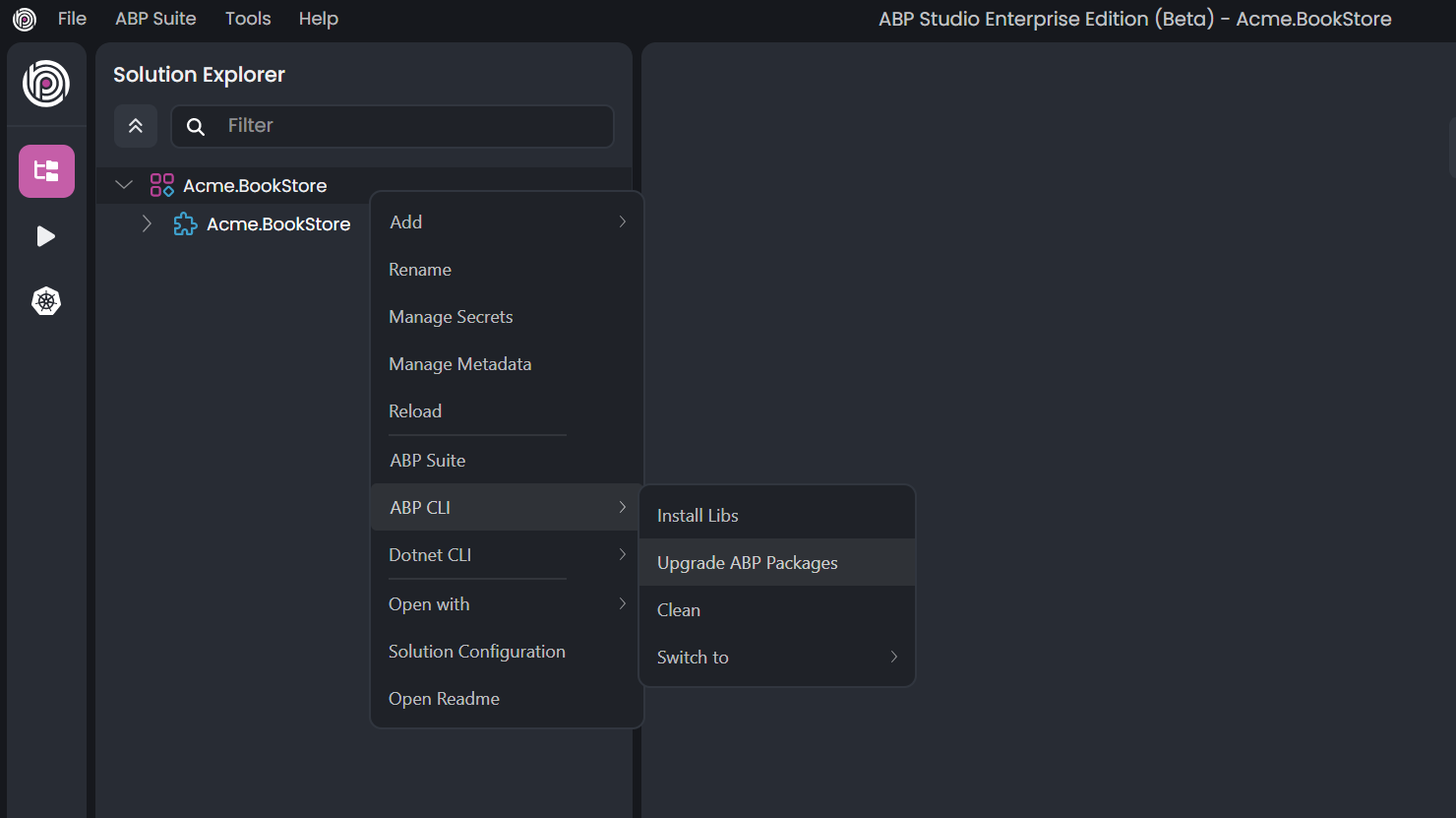Choose Upgrade ABP Packages in submenu
The height and width of the screenshot is (818, 1456).
pyautogui.click(x=777, y=562)
